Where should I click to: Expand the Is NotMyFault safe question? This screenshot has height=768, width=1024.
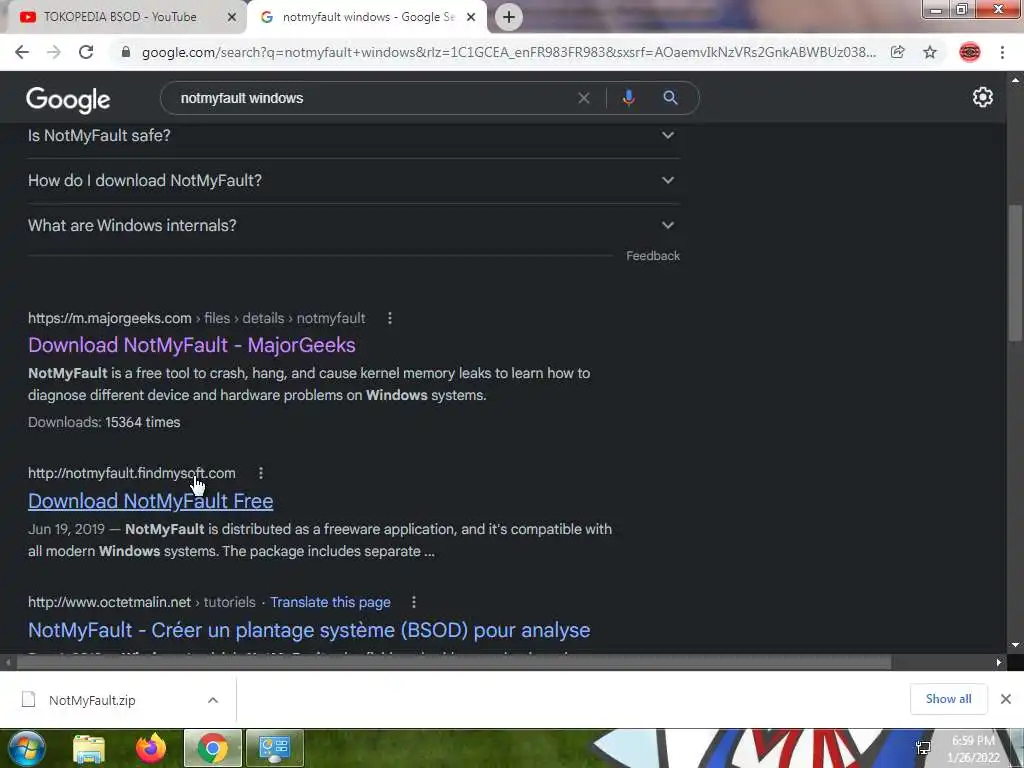(353, 135)
